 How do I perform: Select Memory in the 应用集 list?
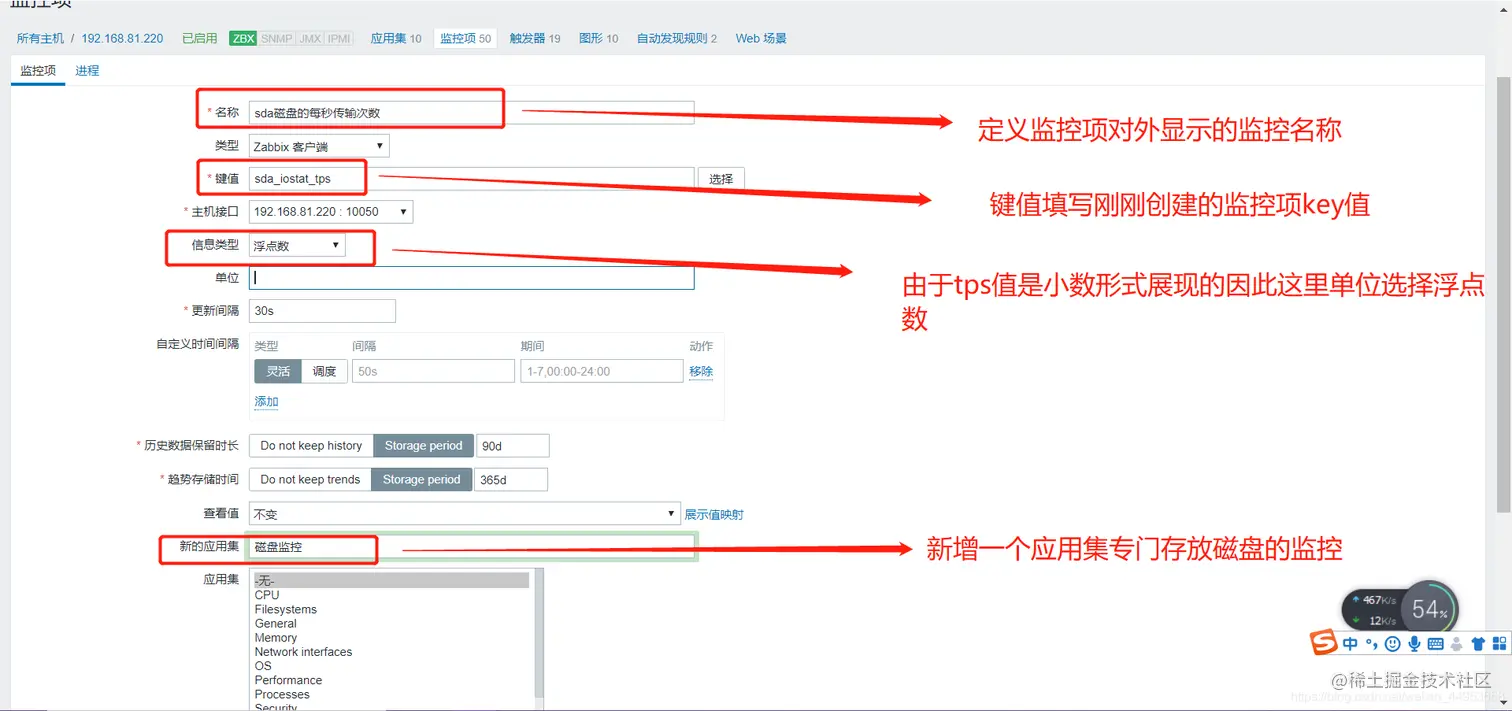pyautogui.click(x=391, y=638)
